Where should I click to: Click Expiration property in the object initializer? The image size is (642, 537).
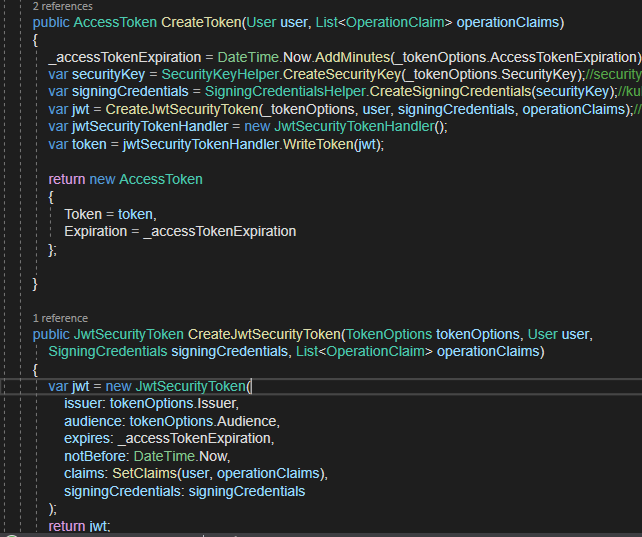(96, 232)
